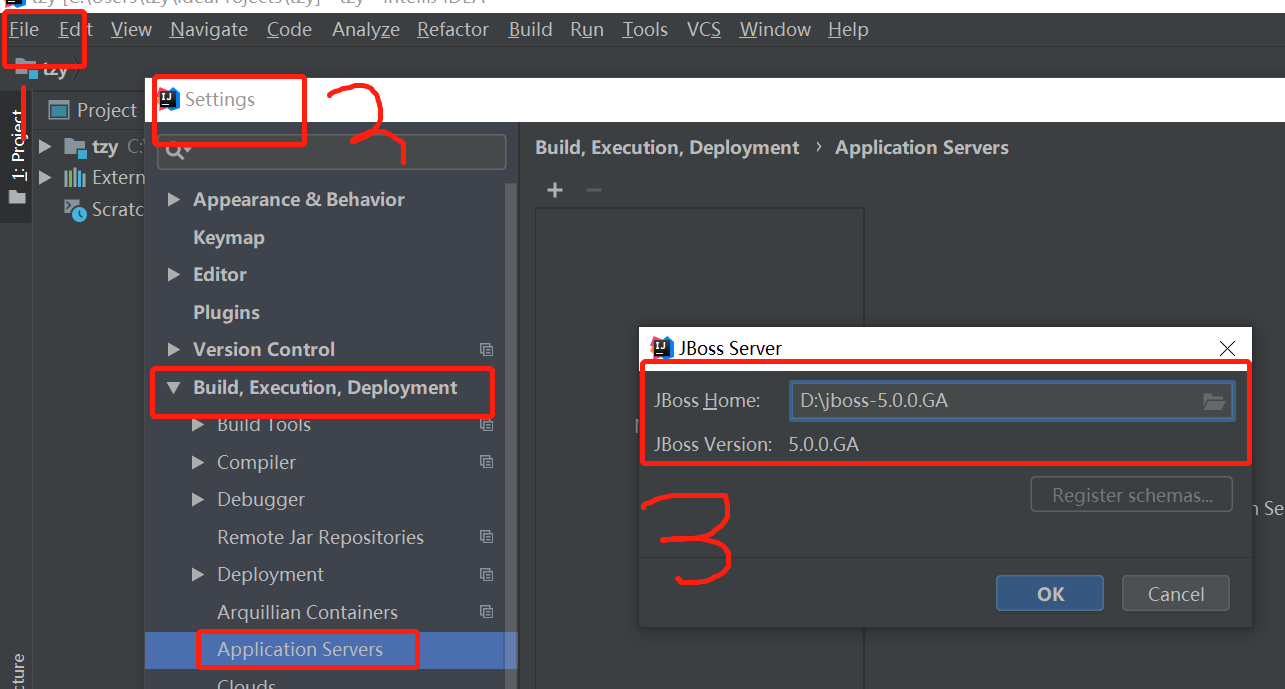The width and height of the screenshot is (1285, 689).
Task: Select Keymap settings
Action: point(229,237)
